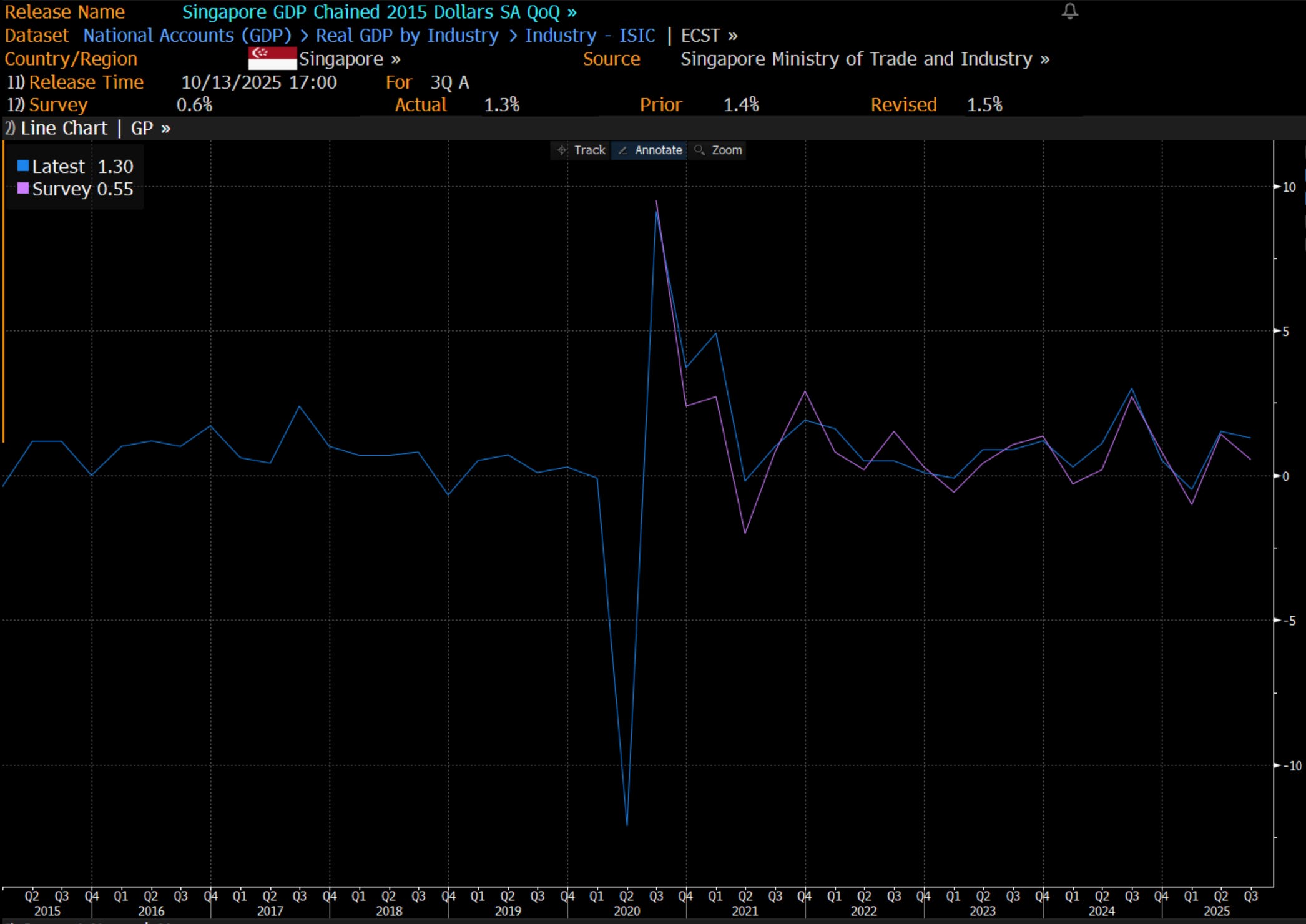Image resolution: width=1306 pixels, height=924 pixels.
Task: Expand Singapore Ministry of Trade source
Action: [864, 59]
